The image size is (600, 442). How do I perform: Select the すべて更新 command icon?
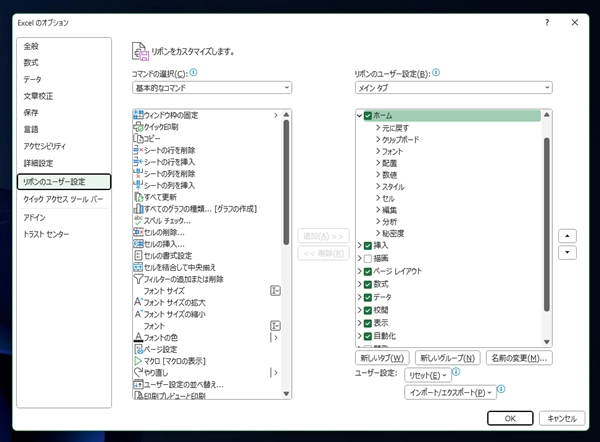(x=138, y=197)
